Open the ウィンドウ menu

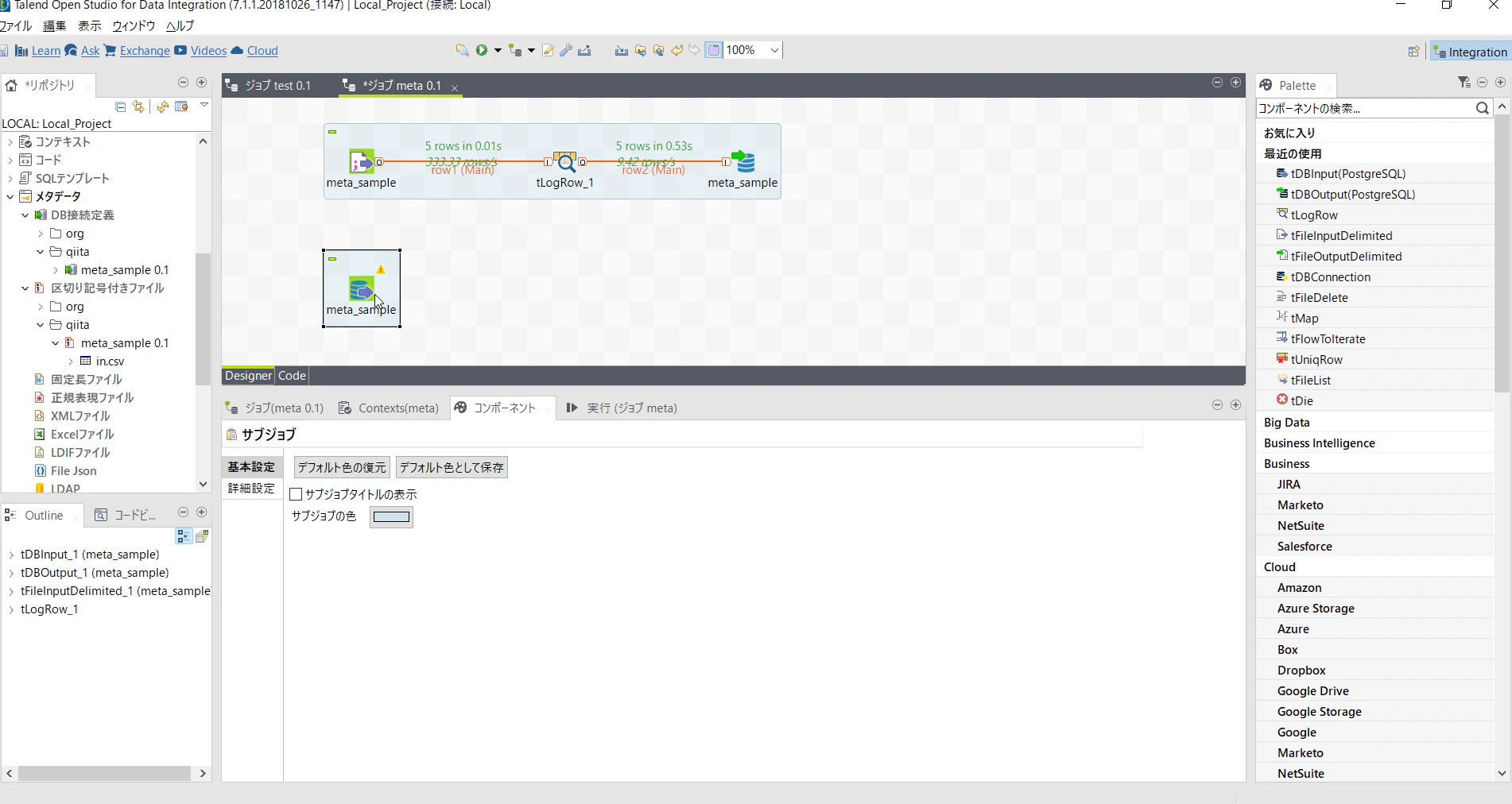(134, 25)
